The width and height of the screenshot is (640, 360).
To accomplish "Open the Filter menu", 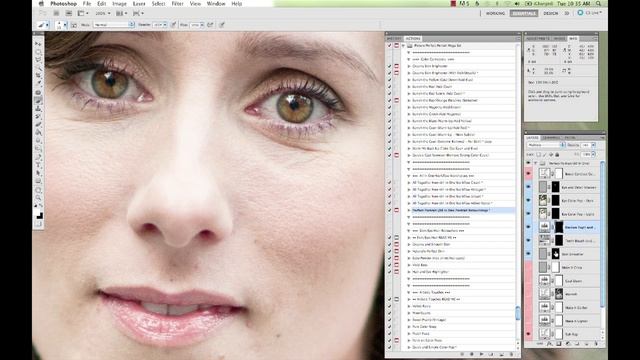I will coord(177,4).
